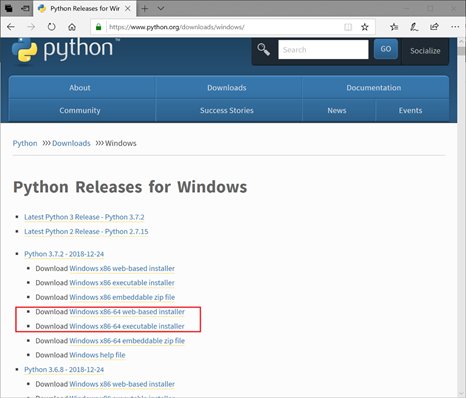The height and width of the screenshot is (398, 466).
Task: Click the GO search button
Action: pyautogui.click(x=386, y=49)
